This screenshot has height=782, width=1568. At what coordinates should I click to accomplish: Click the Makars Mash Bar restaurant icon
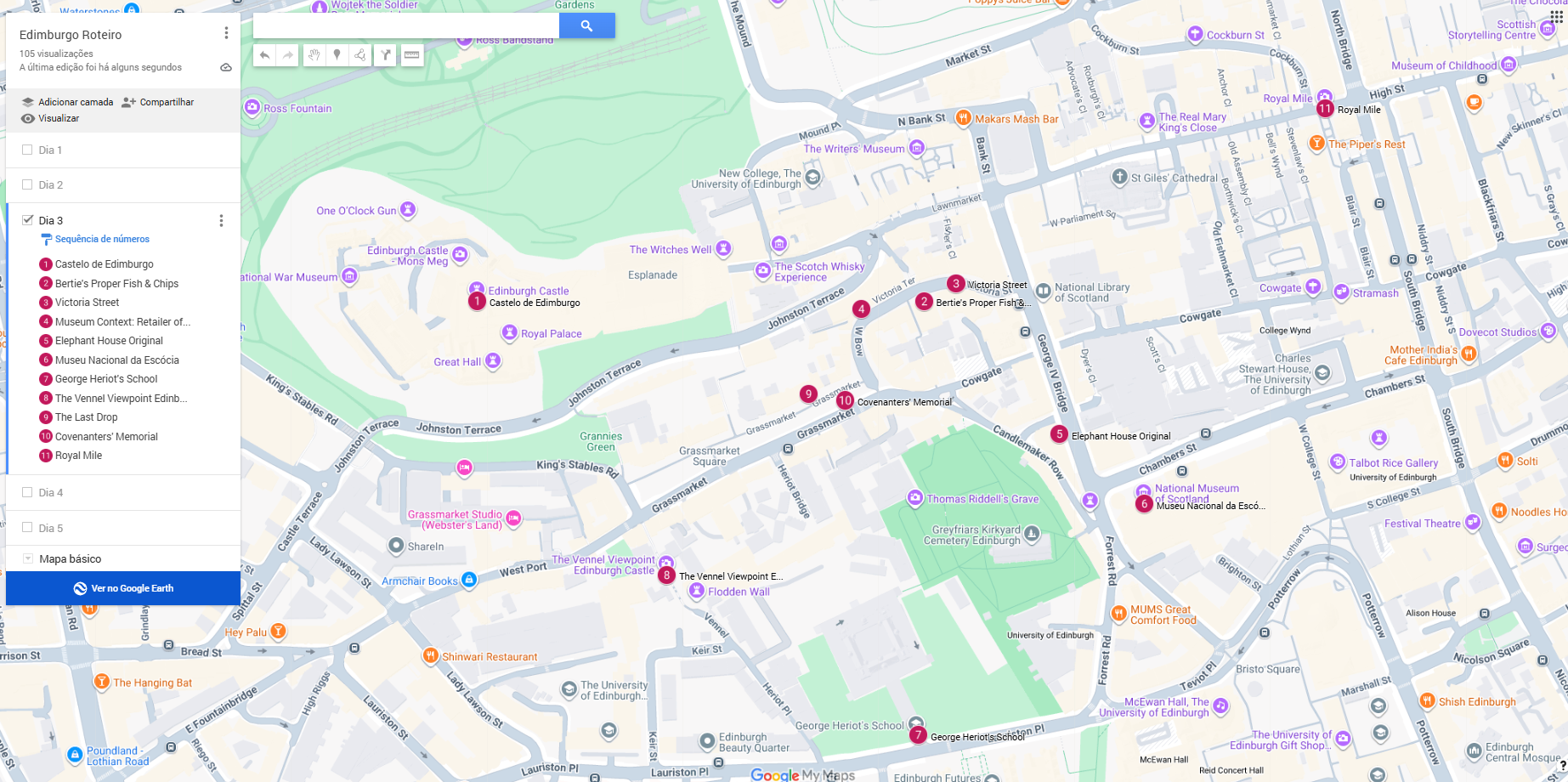pyautogui.click(x=963, y=118)
